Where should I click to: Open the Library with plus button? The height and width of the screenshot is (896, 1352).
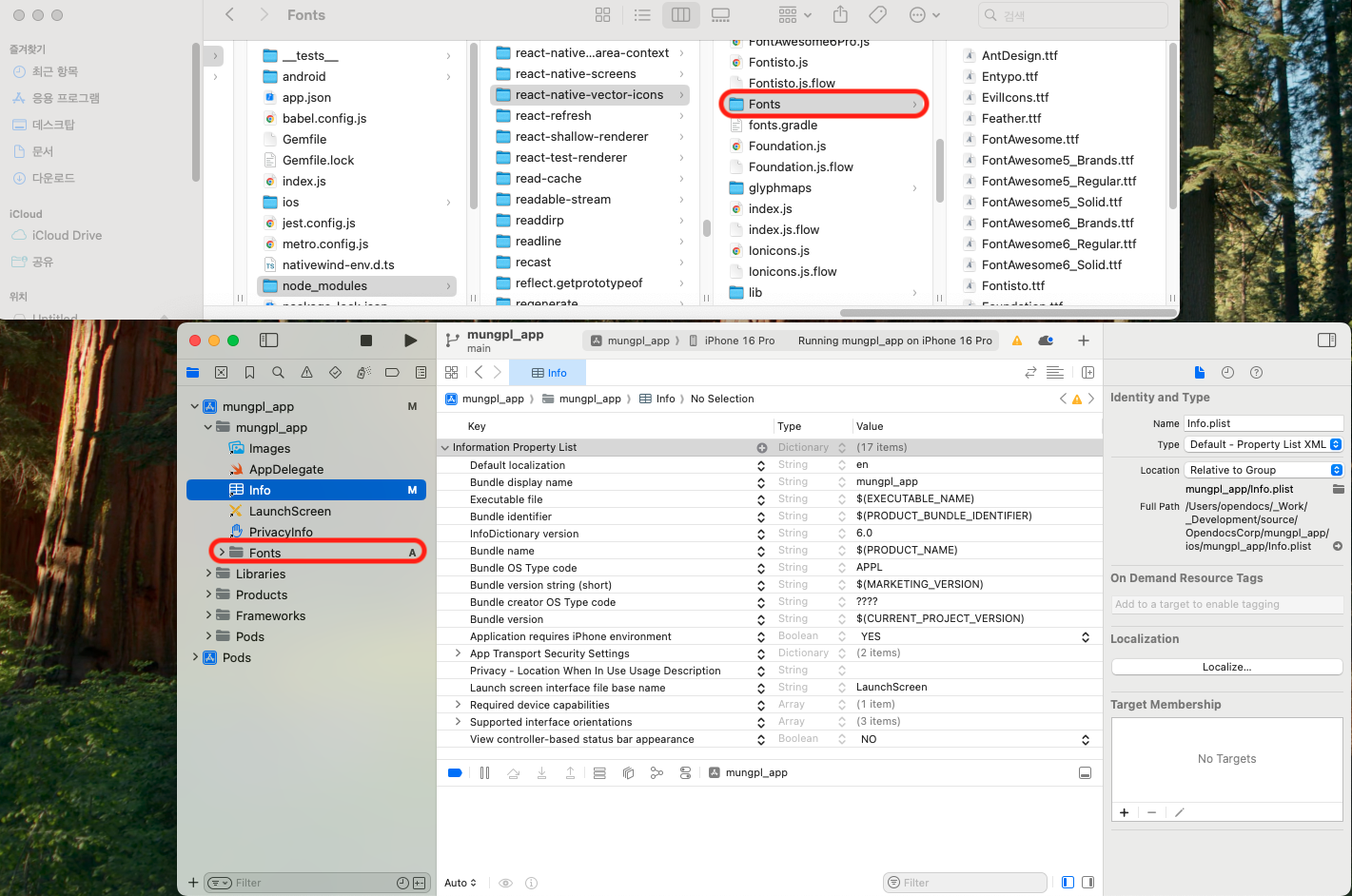pyautogui.click(x=1083, y=341)
